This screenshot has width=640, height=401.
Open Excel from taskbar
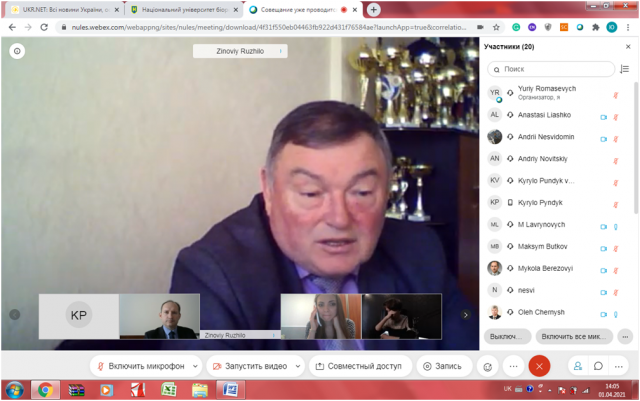(x=169, y=390)
